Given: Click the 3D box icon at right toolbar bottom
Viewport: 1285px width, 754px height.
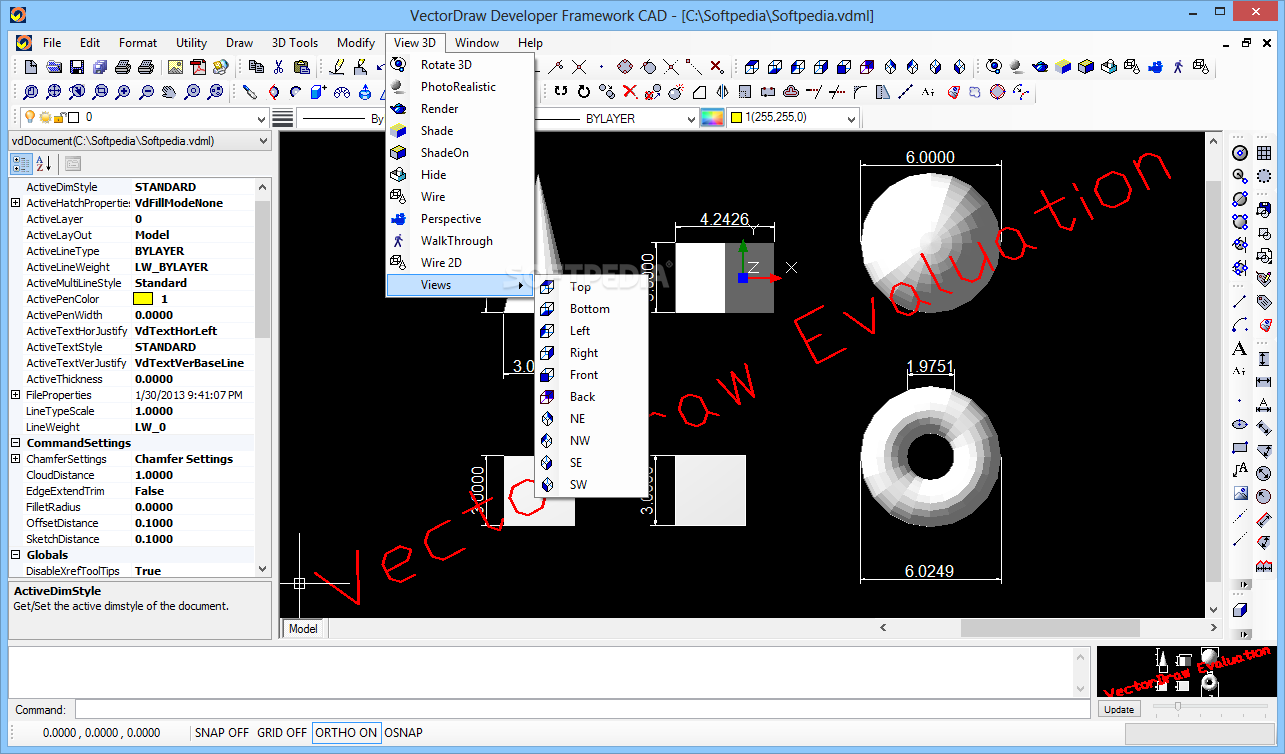Looking at the screenshot, I should (1240, 610).
